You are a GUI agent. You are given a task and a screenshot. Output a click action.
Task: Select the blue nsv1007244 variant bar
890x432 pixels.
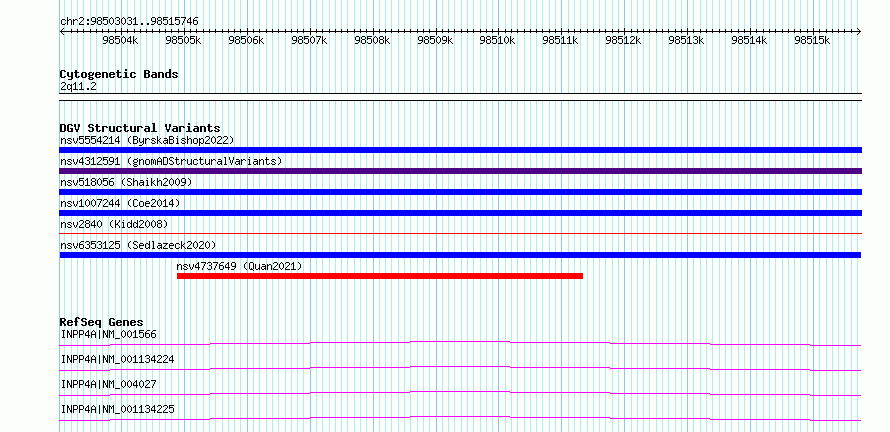[x=460, y=213]
